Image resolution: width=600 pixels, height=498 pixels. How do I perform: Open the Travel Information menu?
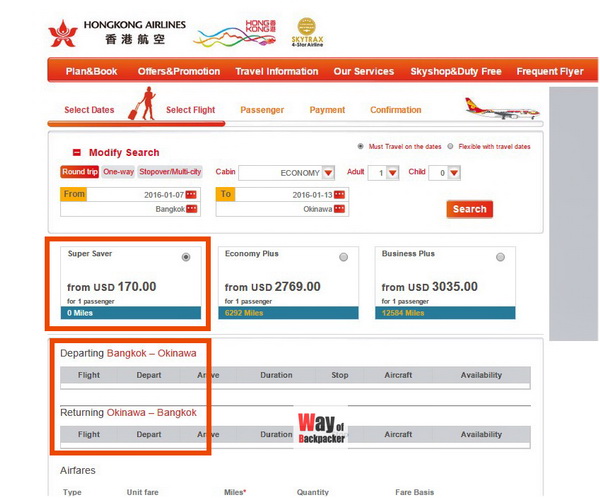277,71
